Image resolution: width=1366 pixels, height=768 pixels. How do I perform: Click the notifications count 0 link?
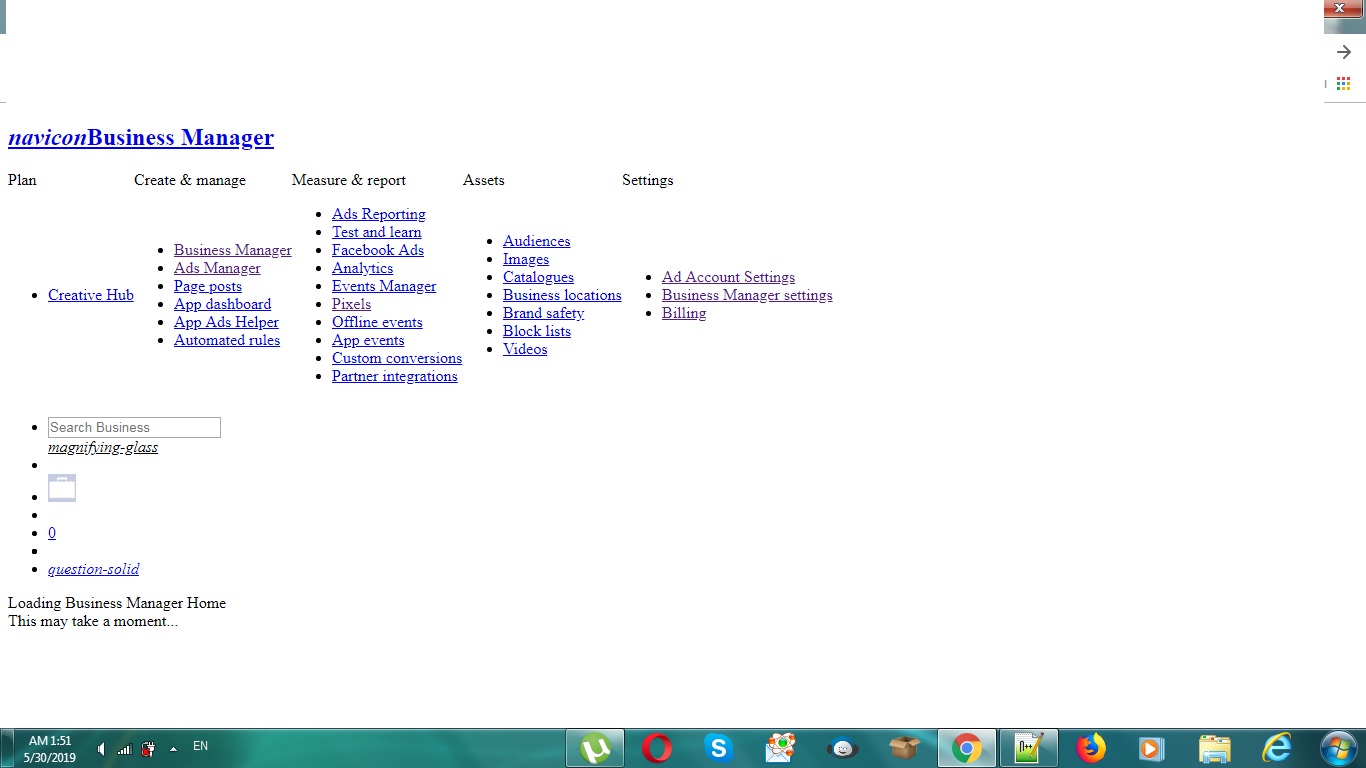point(52,533)
